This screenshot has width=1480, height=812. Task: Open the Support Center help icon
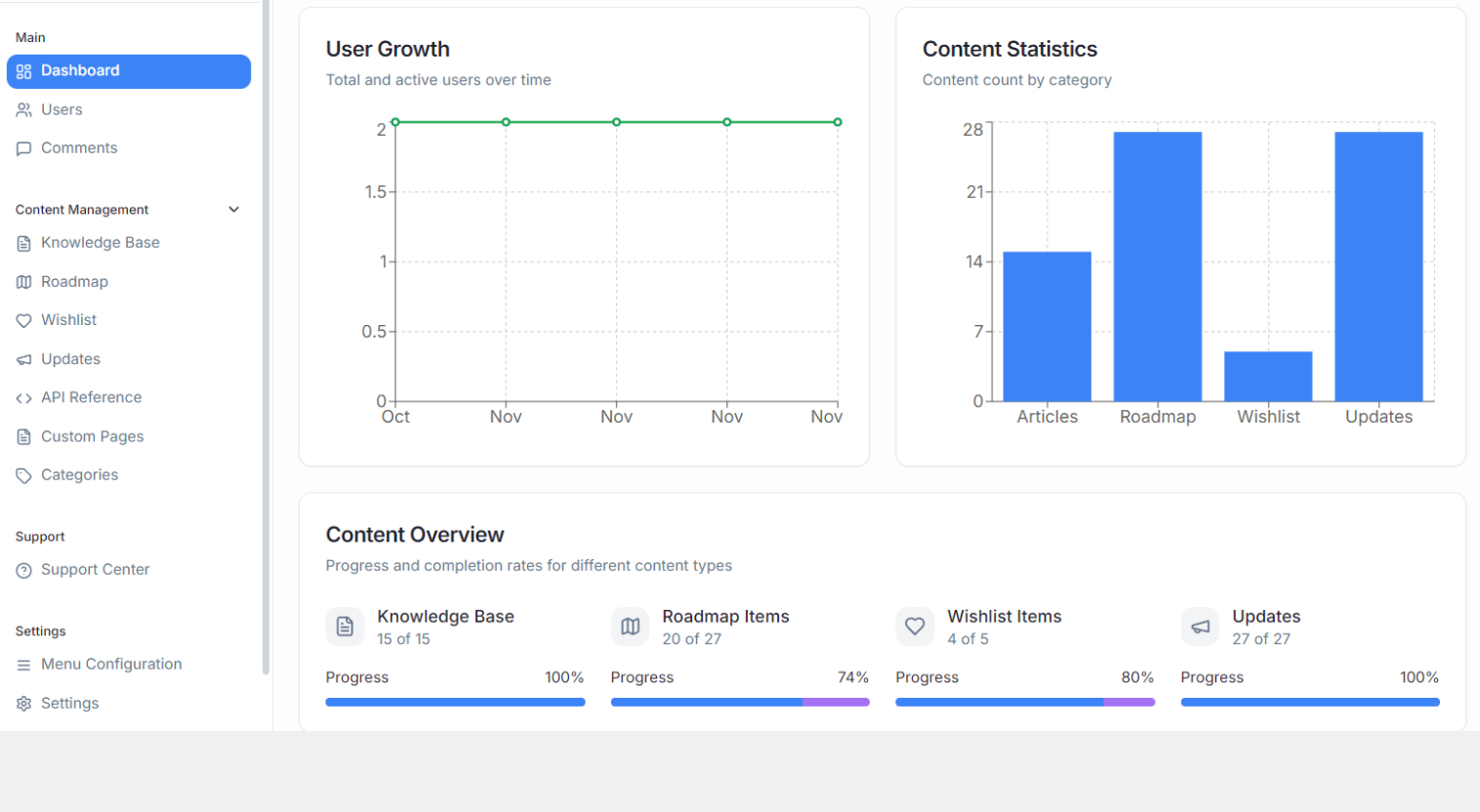(x=22, y=569)
